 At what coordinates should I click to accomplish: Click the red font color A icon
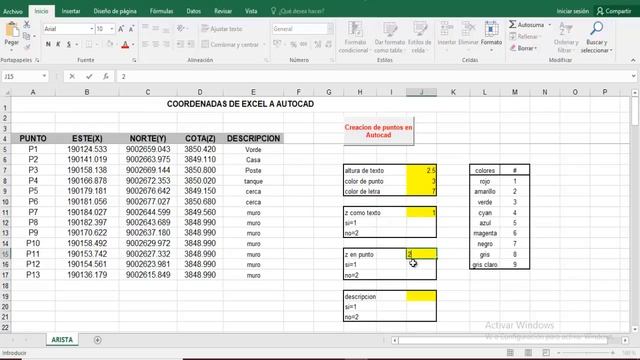(125, 44)
